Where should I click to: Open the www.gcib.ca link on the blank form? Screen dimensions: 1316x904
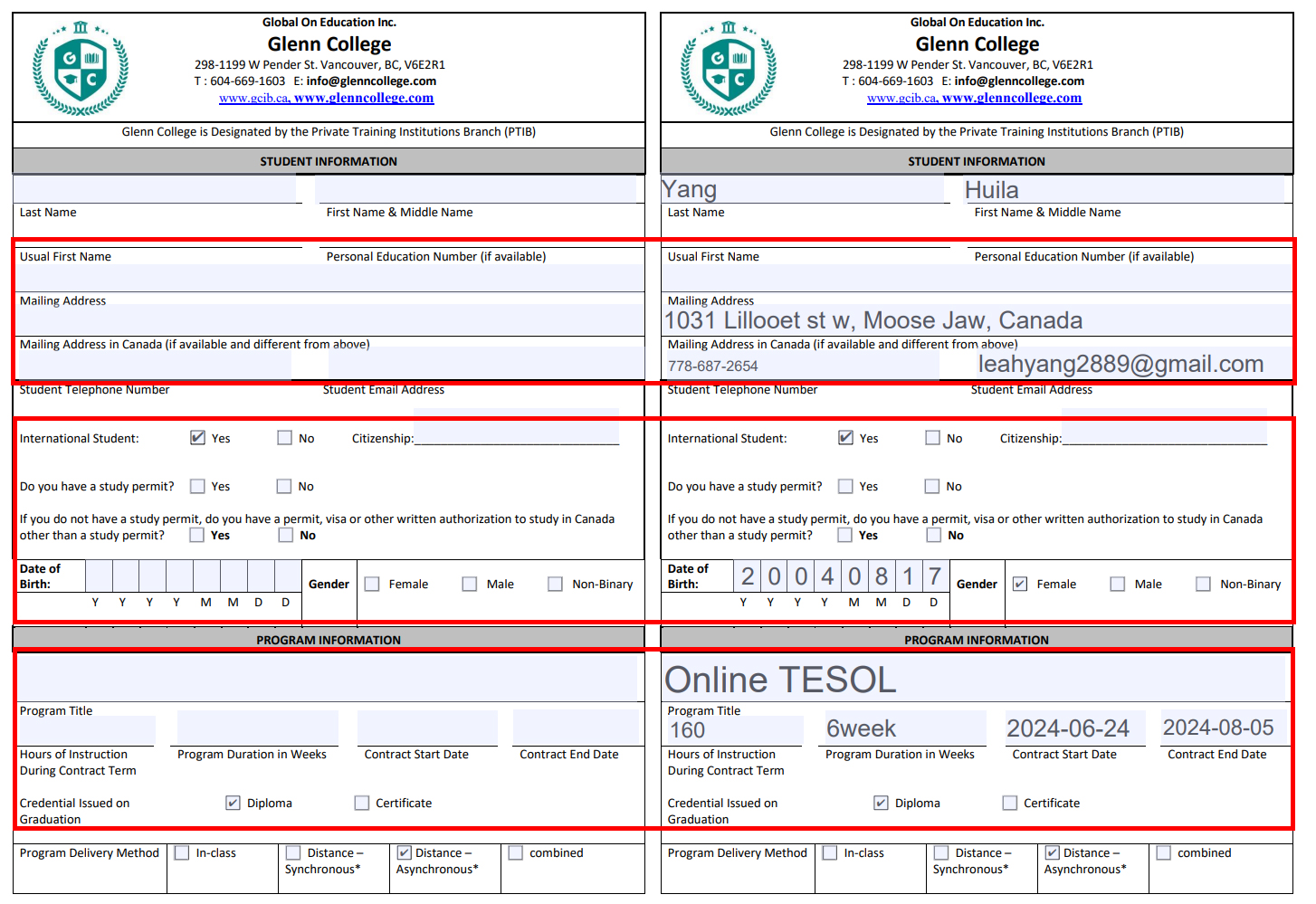coord(254,98)
